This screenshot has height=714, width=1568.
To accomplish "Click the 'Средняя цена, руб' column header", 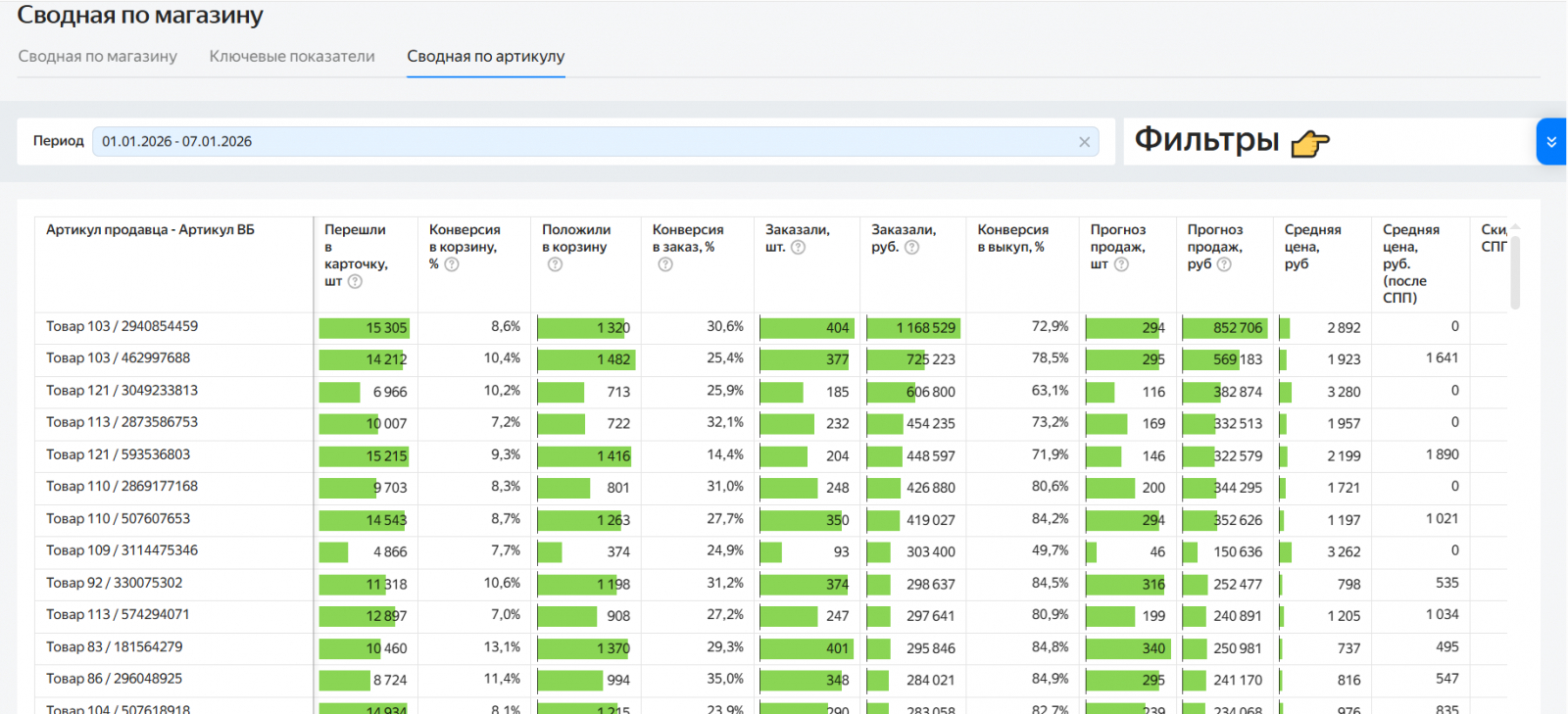I will tap(1312, 246).
